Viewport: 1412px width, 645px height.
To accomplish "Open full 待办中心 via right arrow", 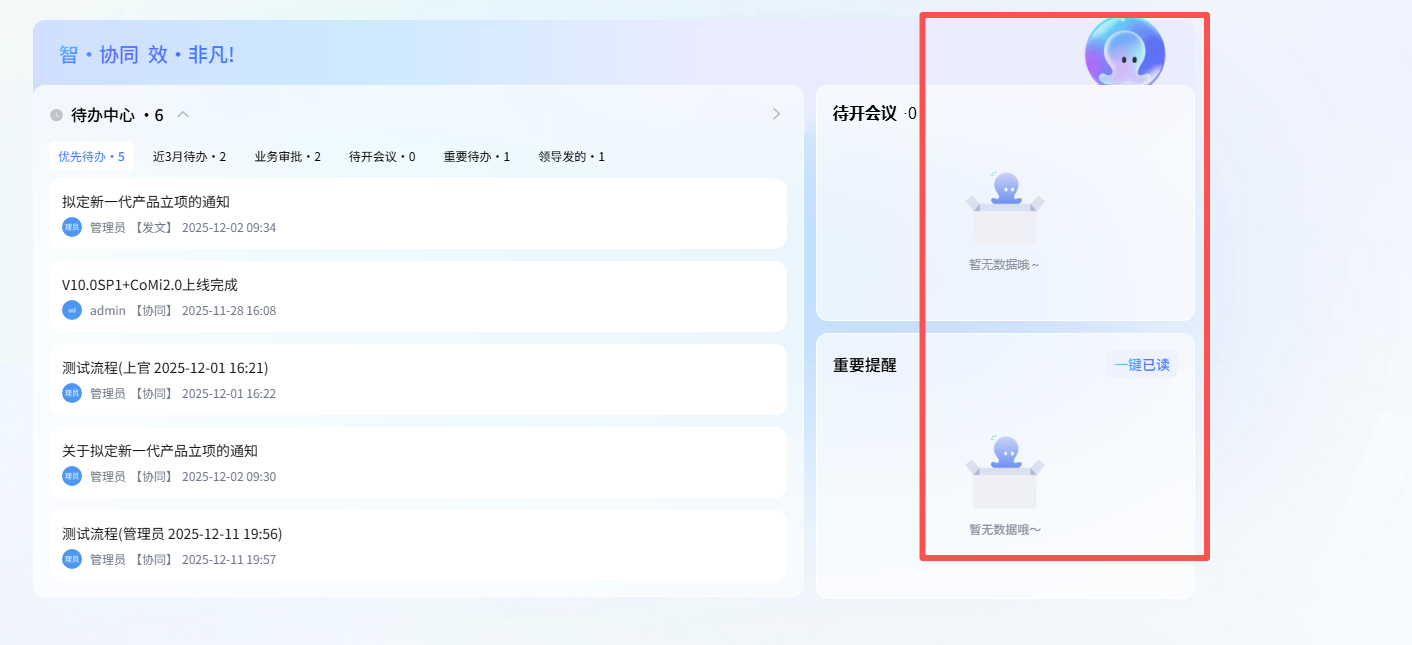I will coord(776,114).
